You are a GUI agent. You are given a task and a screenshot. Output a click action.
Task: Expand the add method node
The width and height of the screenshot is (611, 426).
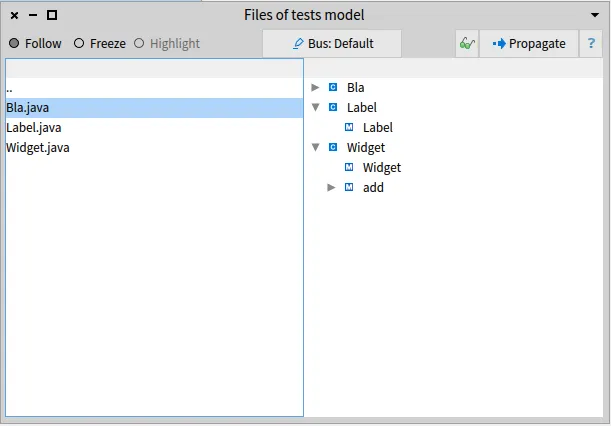331,187
